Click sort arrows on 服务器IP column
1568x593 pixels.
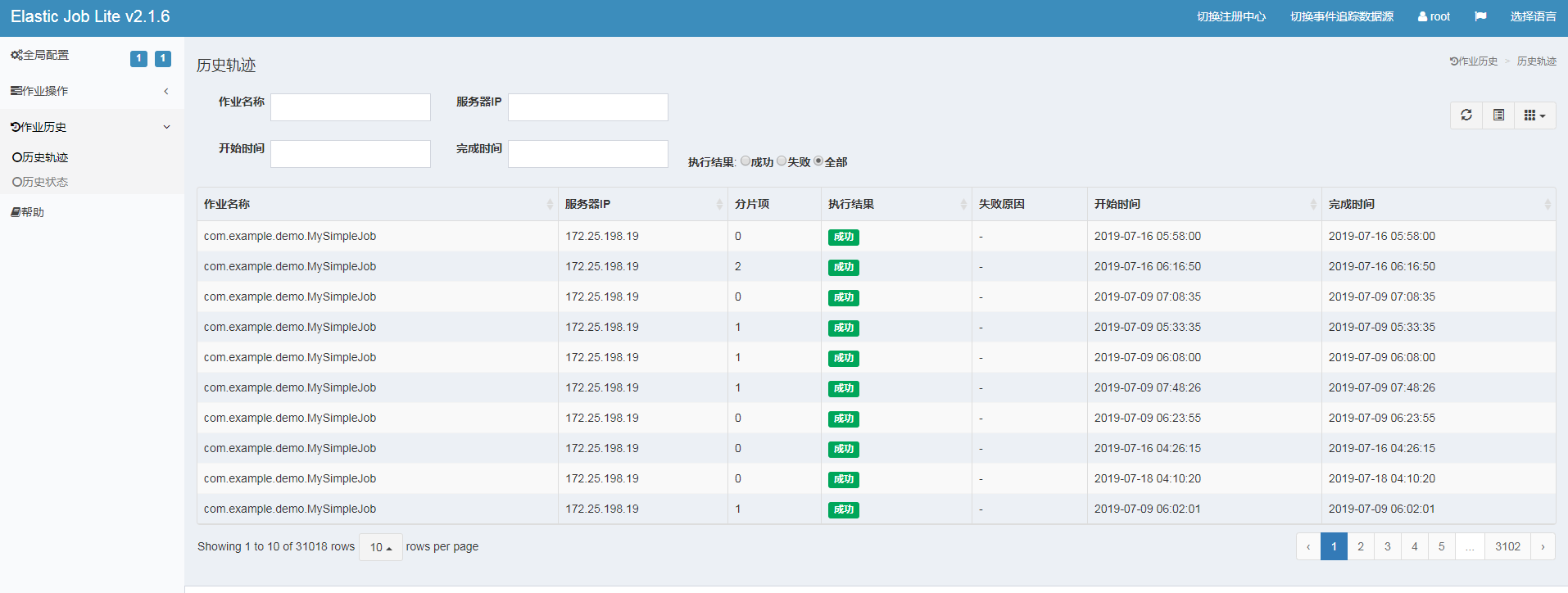[719, 204]
